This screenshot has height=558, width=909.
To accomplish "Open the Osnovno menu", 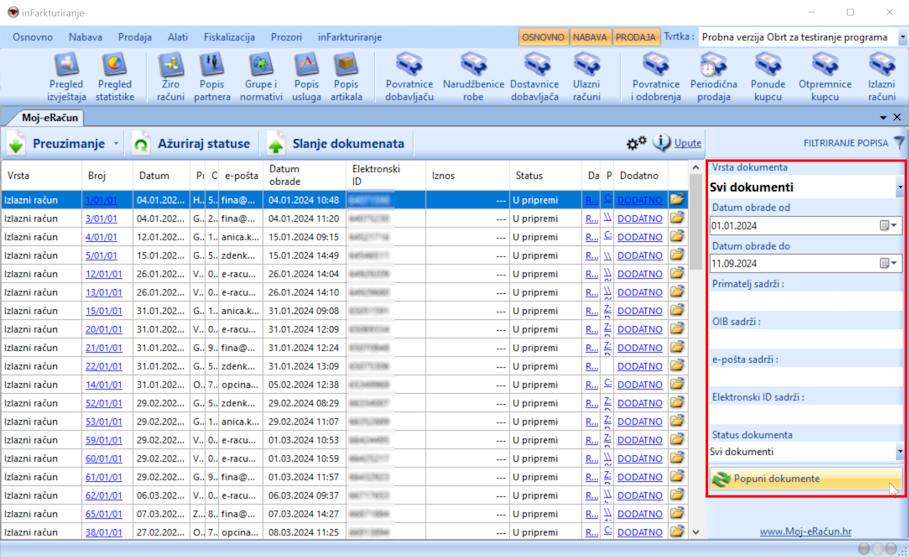I will 32,37.
